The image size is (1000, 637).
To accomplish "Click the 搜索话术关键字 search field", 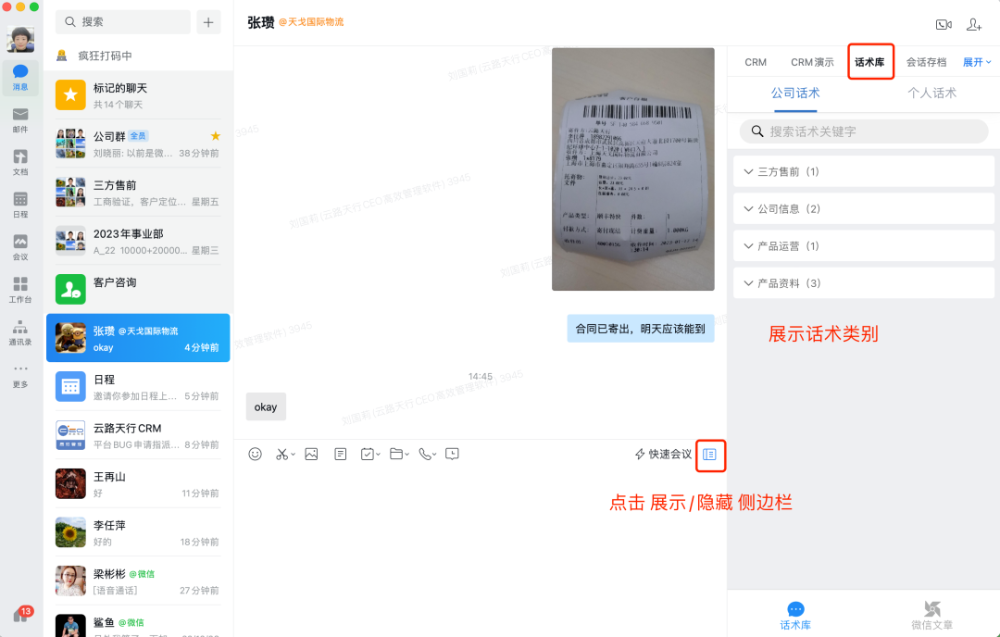I will (864, 131).
